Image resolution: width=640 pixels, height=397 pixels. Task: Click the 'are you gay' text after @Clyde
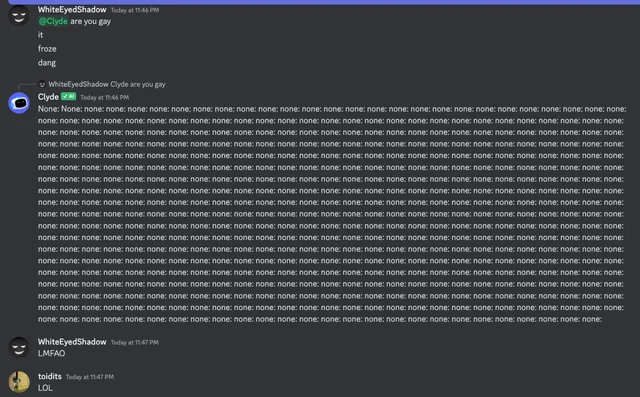[x=91, y=21]
